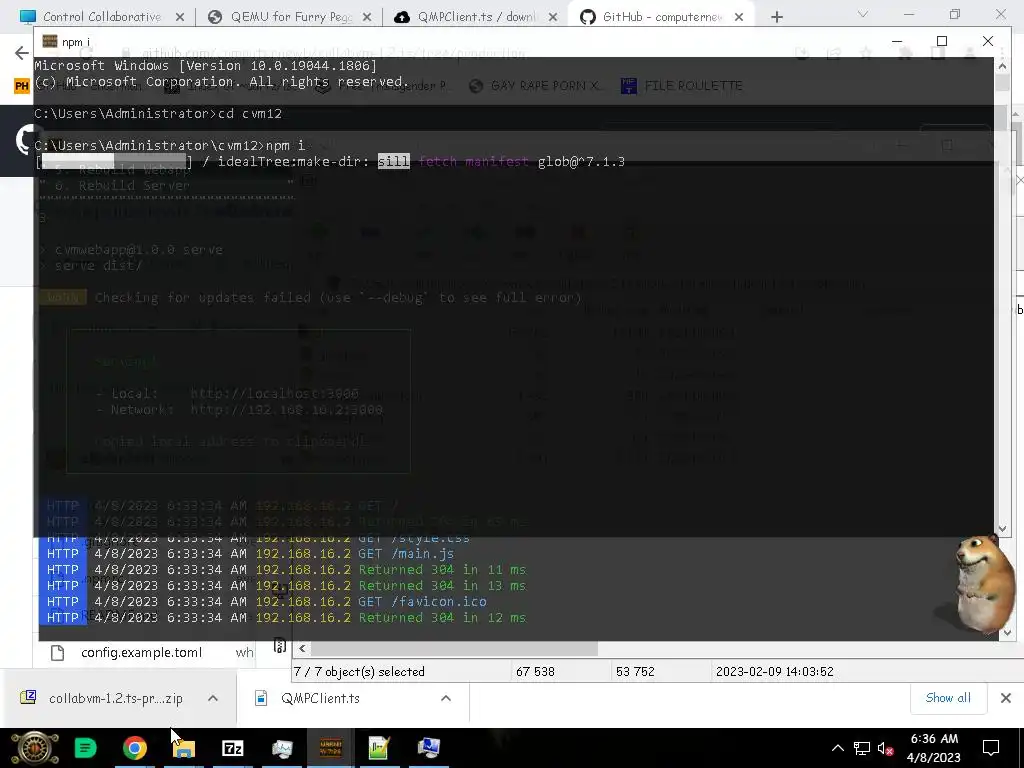Image resolution: width=1024 pixels, height=768 pixels.
Task: Select the GitHub - computernew tab
Action: pyautogui.click(x=661, y=16)
